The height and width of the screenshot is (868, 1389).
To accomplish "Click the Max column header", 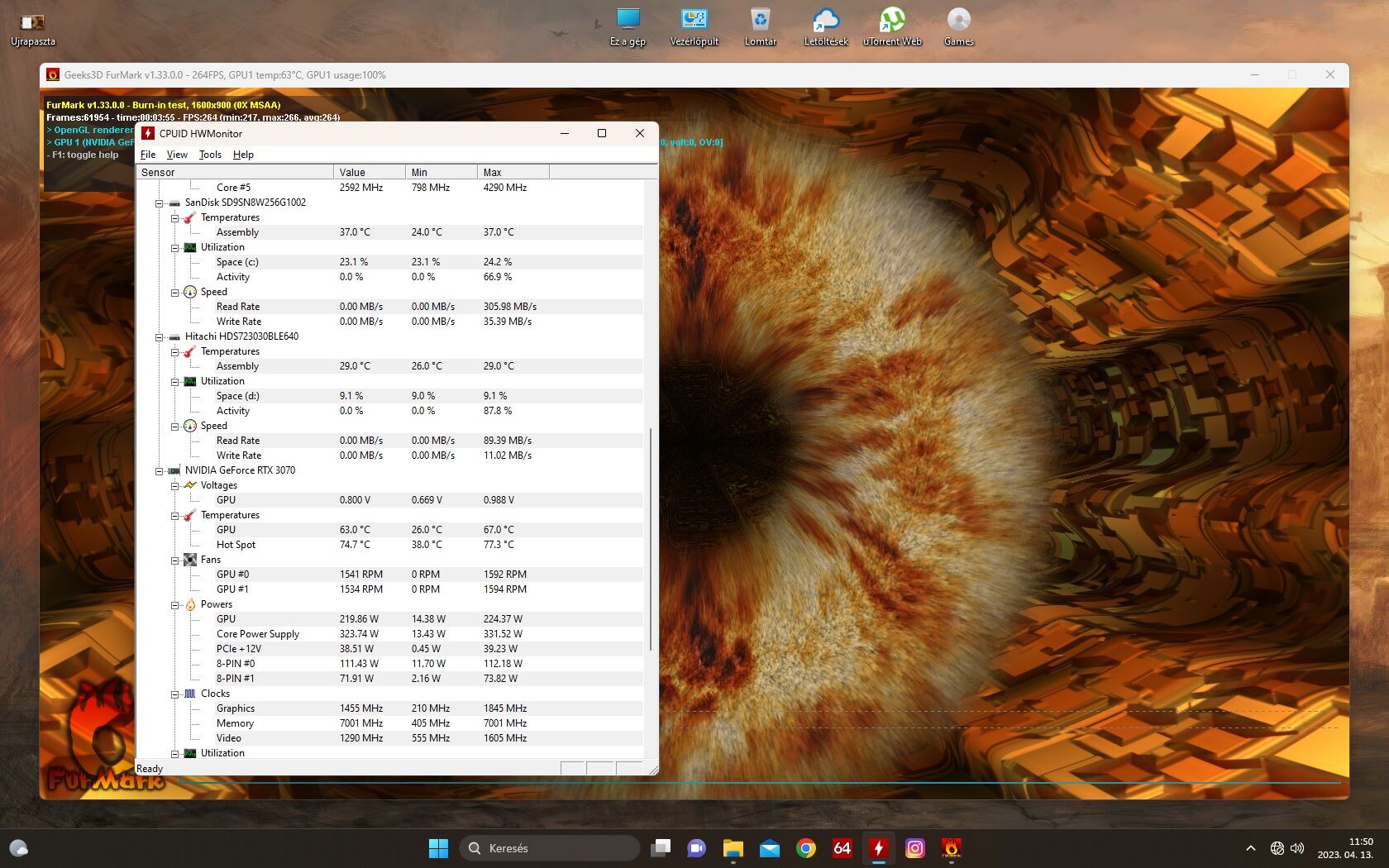I will (513, 172).
